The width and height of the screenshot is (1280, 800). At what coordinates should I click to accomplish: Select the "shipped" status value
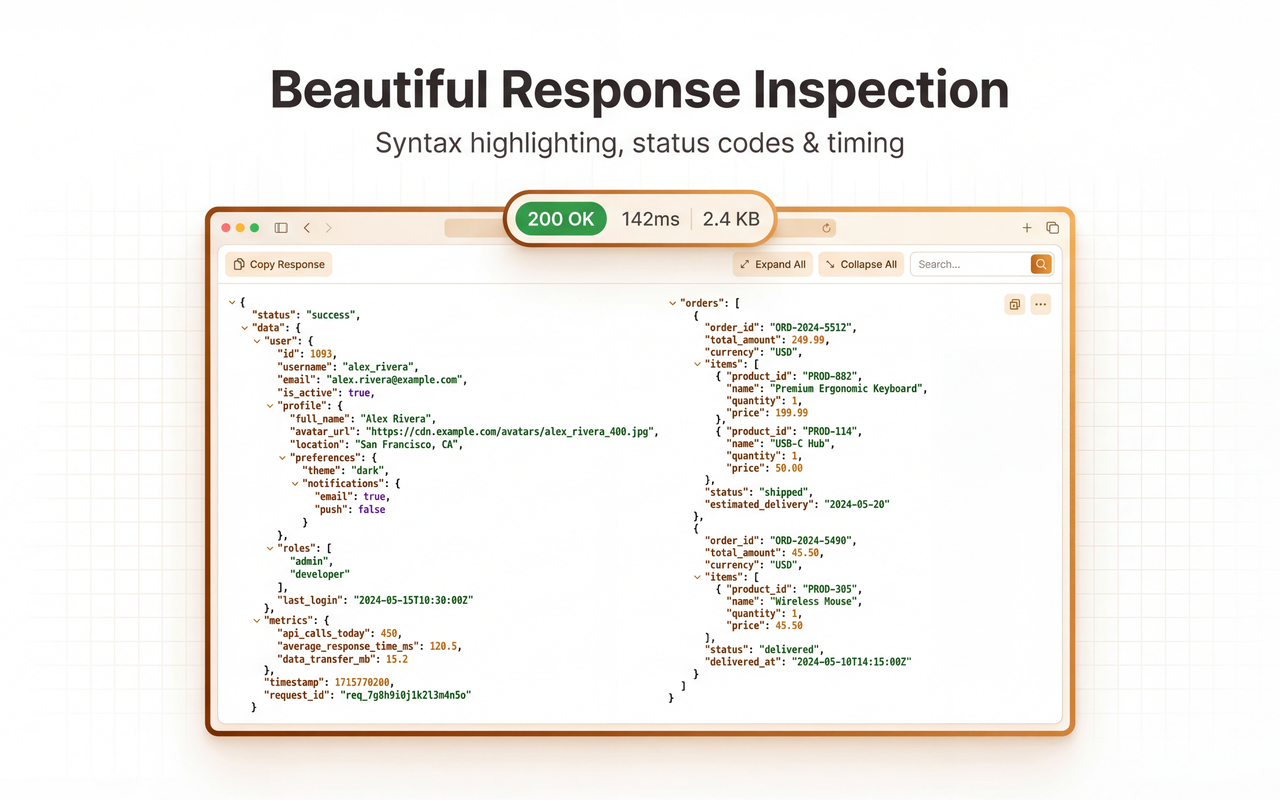click(x=783, y=493)
